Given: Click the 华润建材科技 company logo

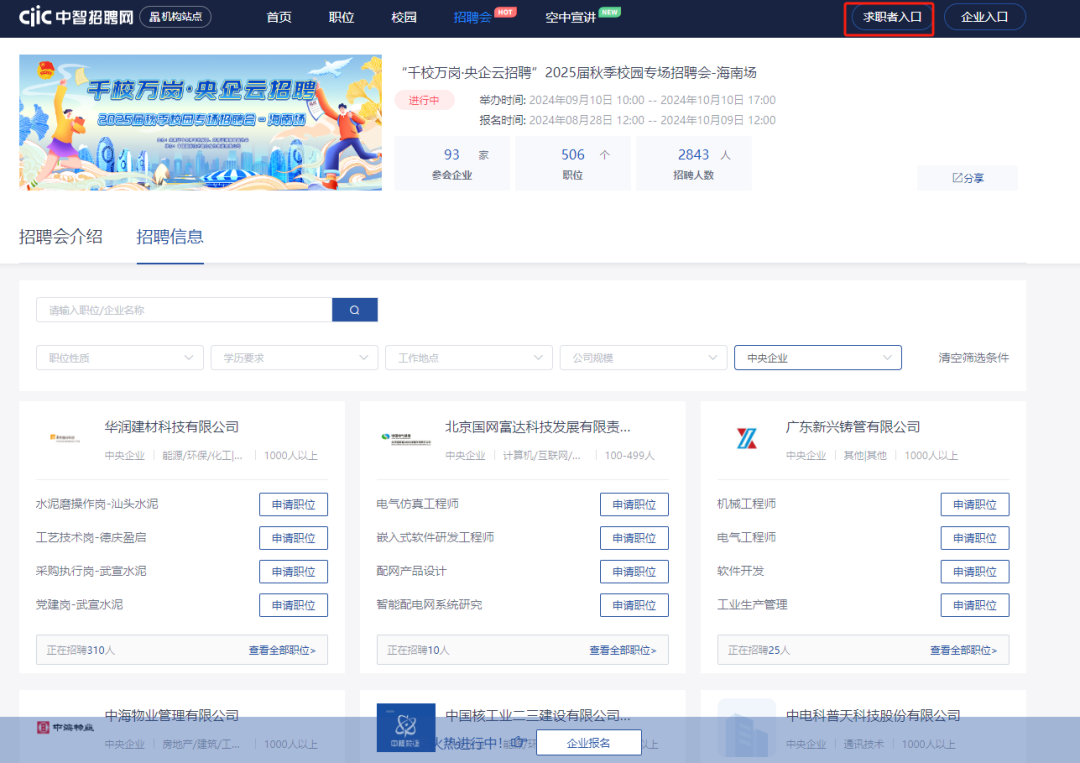Looking at the screenshot, I should 67,439.
